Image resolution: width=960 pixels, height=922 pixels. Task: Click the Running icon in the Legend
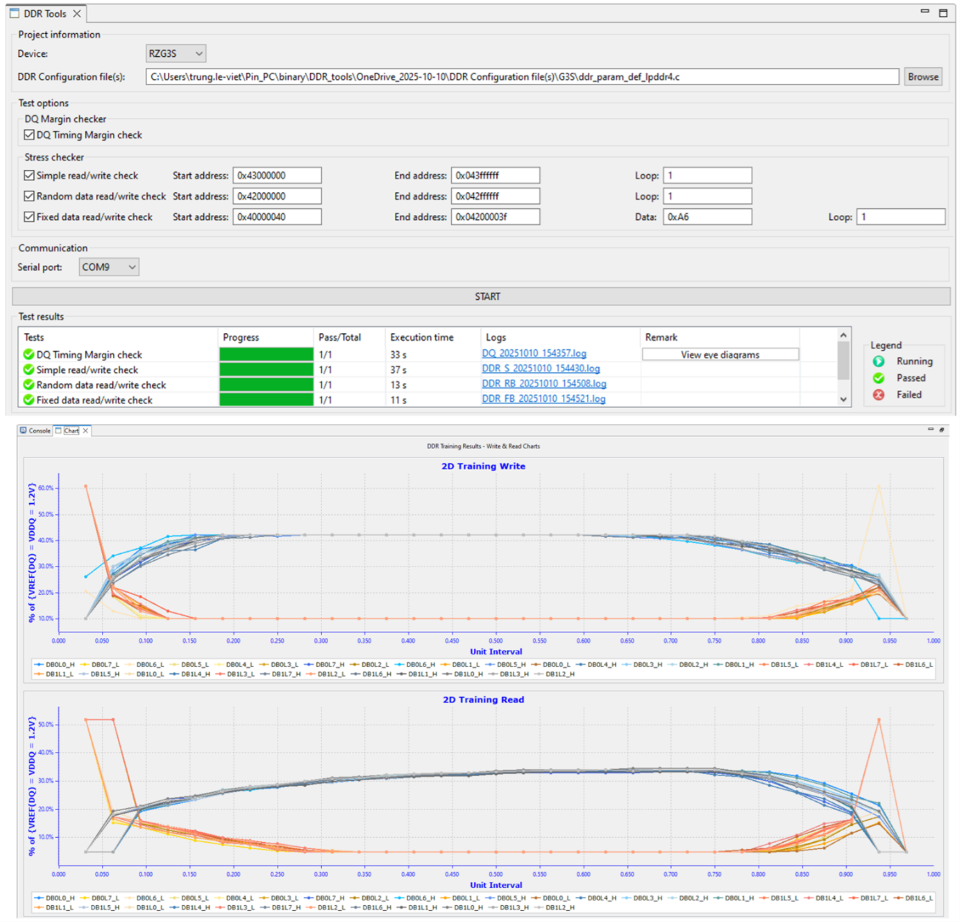[x=879, y=362]
